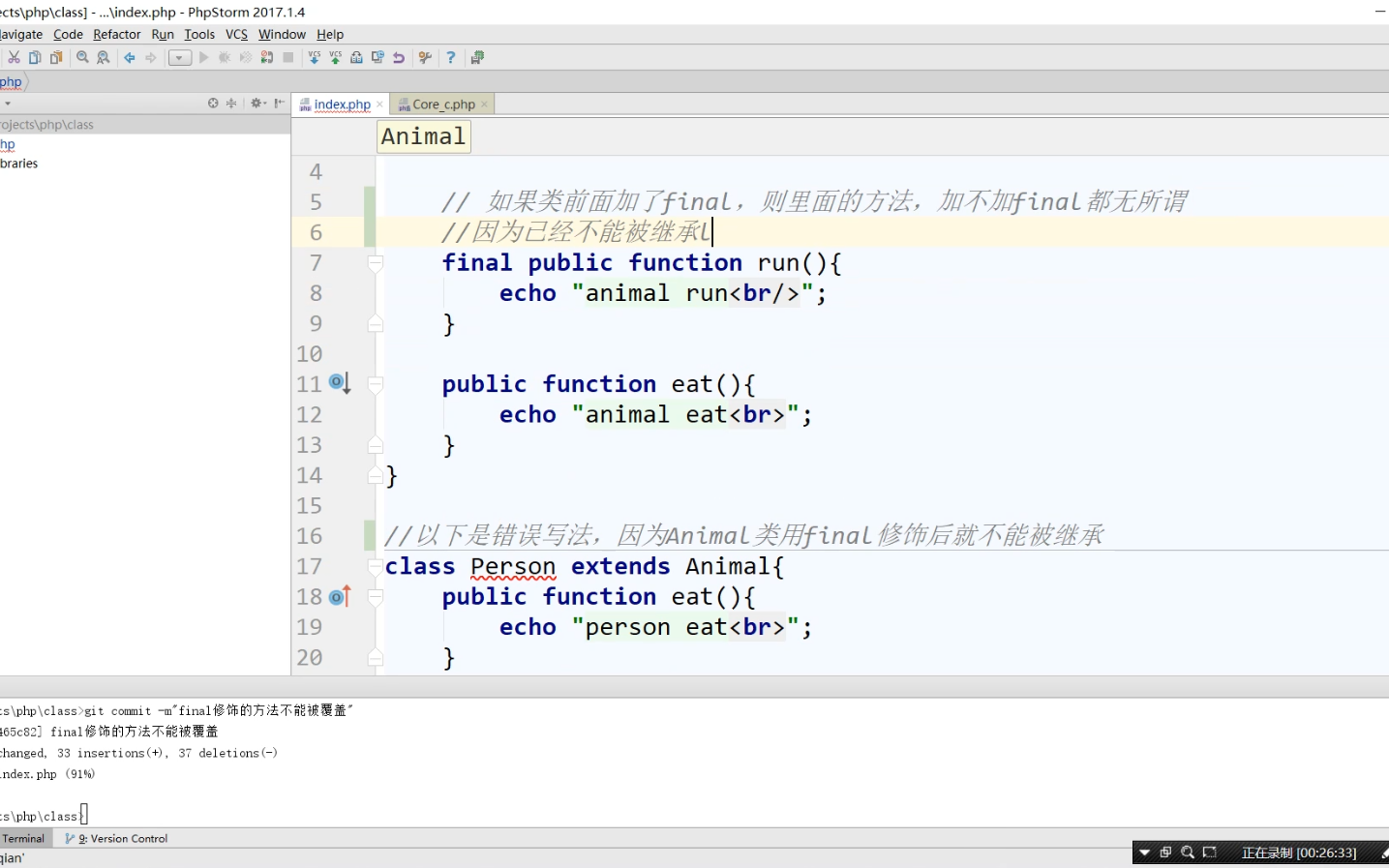Click fold end marker on line 9

point(376,324)
